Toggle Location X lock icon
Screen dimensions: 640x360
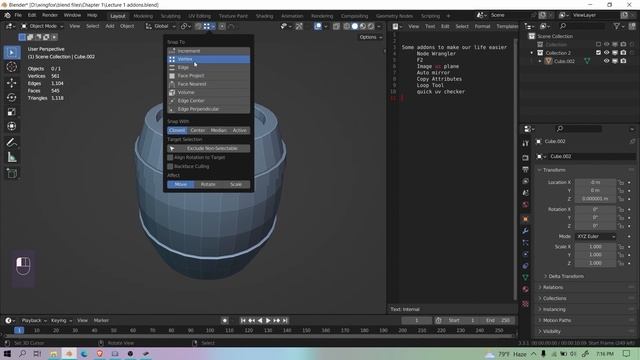coord(621,182)
